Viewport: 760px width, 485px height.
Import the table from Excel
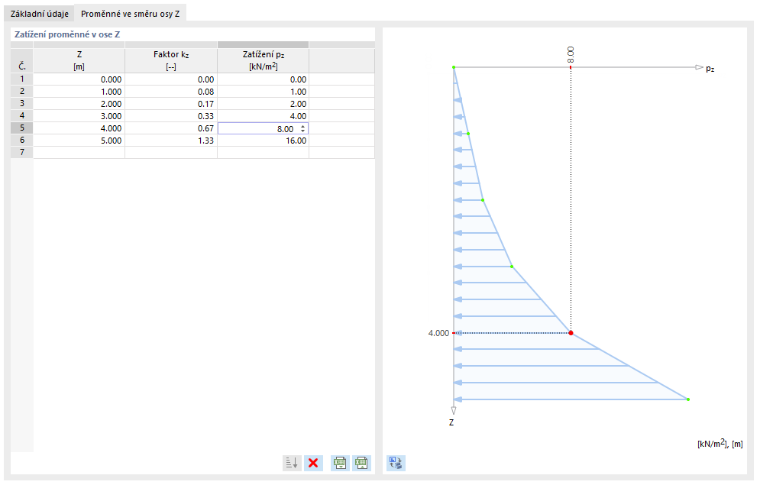point(340,463)
